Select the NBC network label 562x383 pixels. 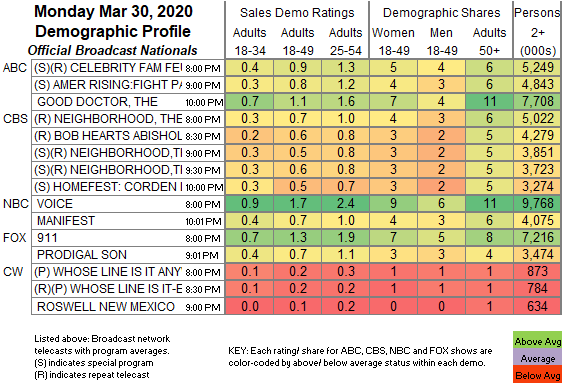[16, 204]
